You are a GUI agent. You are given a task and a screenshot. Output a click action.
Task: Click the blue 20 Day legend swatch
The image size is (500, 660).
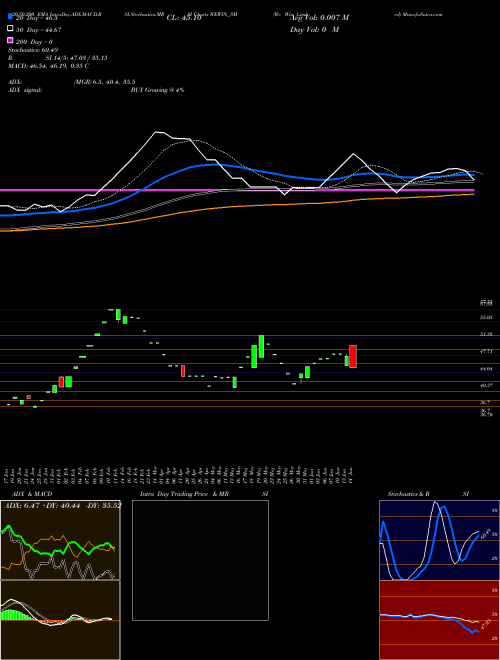click(10, 17)
